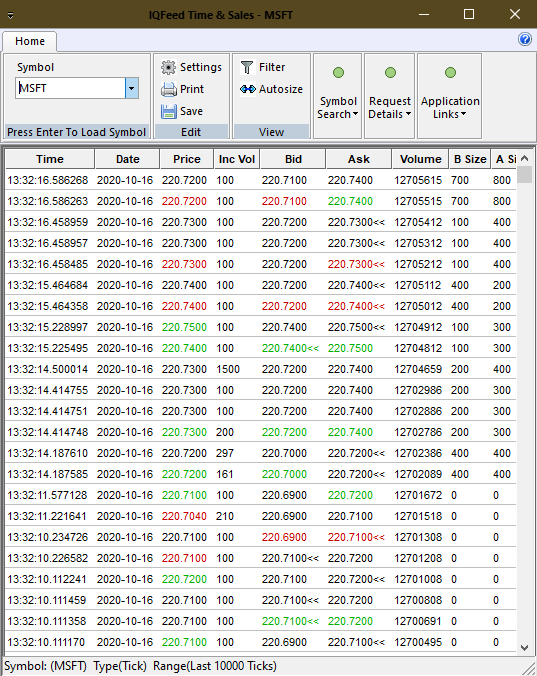Select the tick at time 13:32:14.414748
The image size is (537, 676).
261,432
